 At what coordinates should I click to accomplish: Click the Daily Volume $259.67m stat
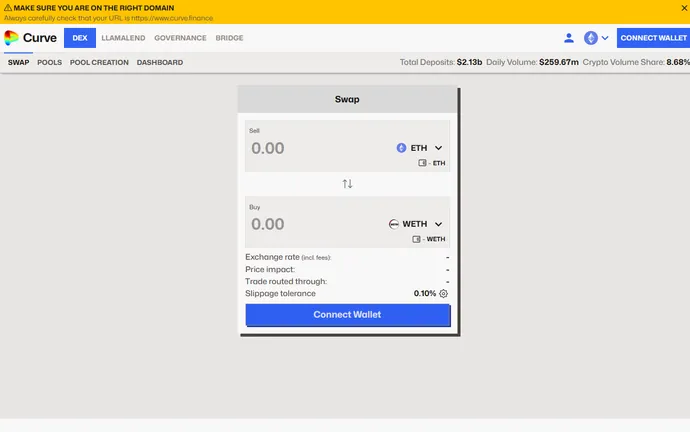[532, 62]
